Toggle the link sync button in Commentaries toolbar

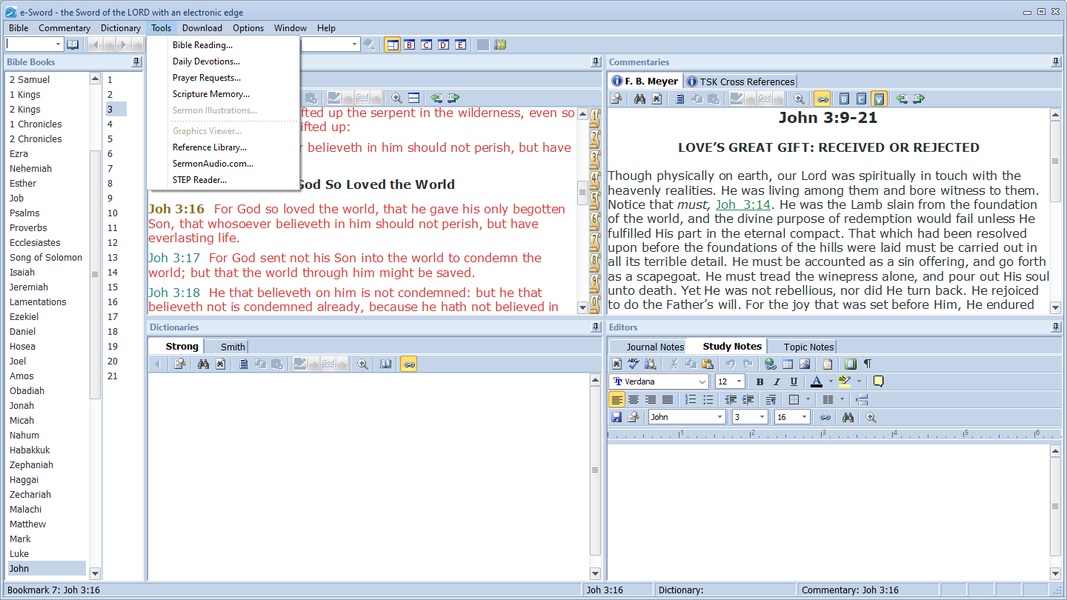(x=822, y=99)
